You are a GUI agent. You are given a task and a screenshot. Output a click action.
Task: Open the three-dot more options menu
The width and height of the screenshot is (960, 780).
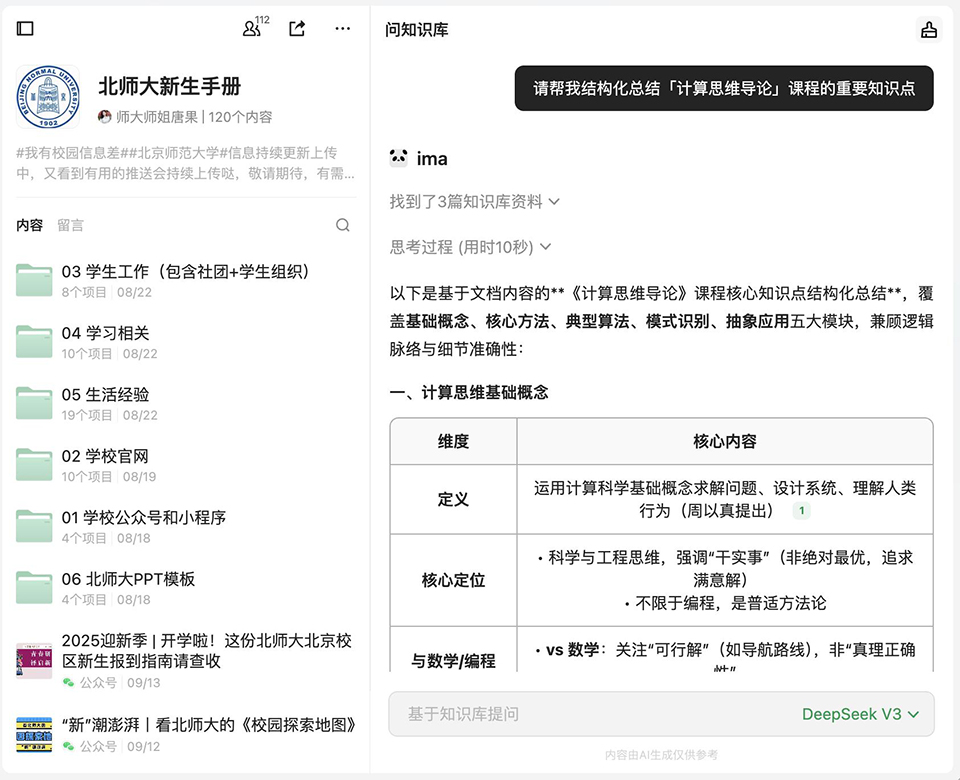click(x=343, y=29)
